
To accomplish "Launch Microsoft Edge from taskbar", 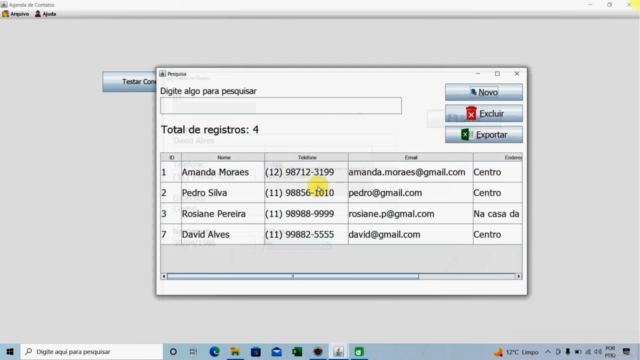I will click(214, 351).
